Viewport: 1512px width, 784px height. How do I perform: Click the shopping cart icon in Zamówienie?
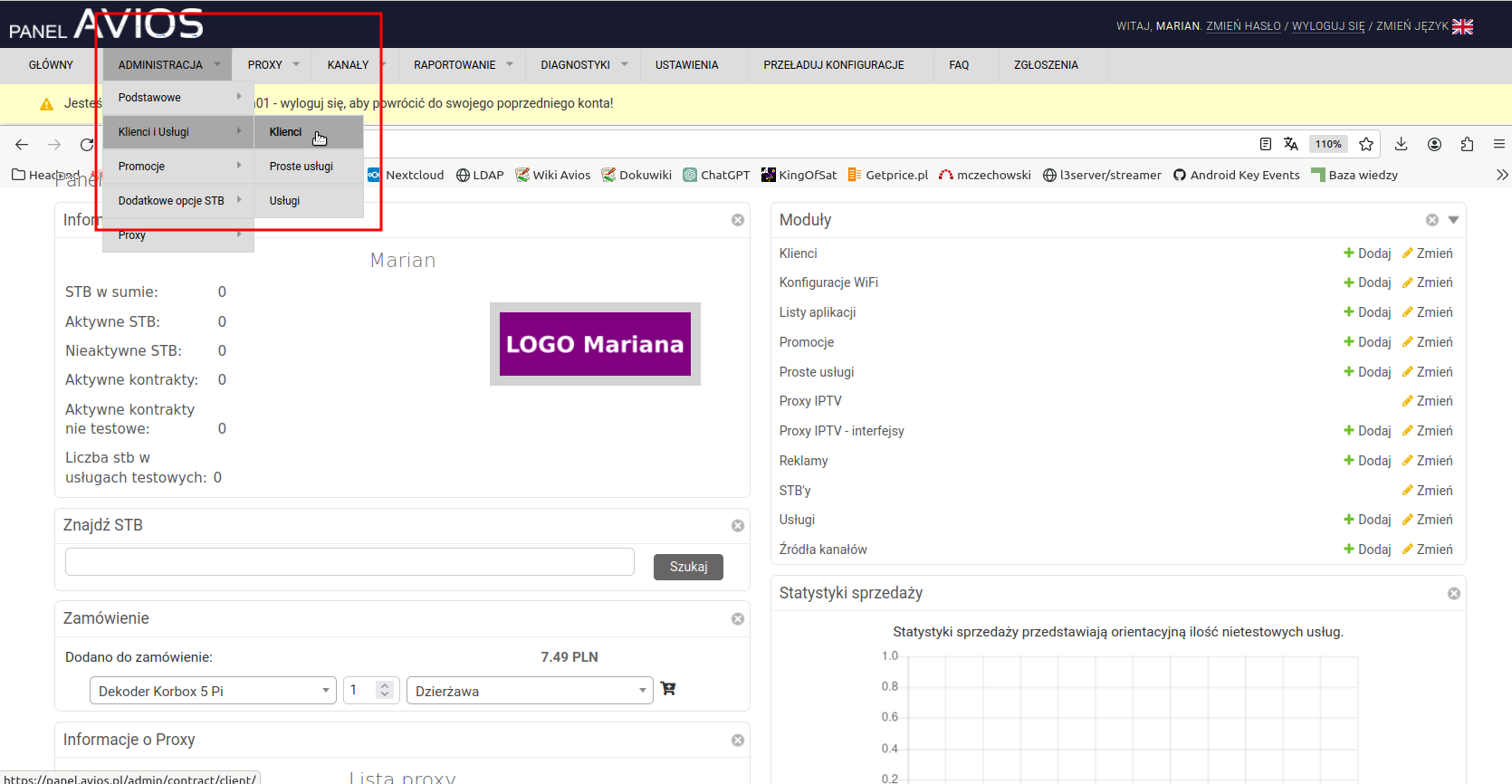668,689
